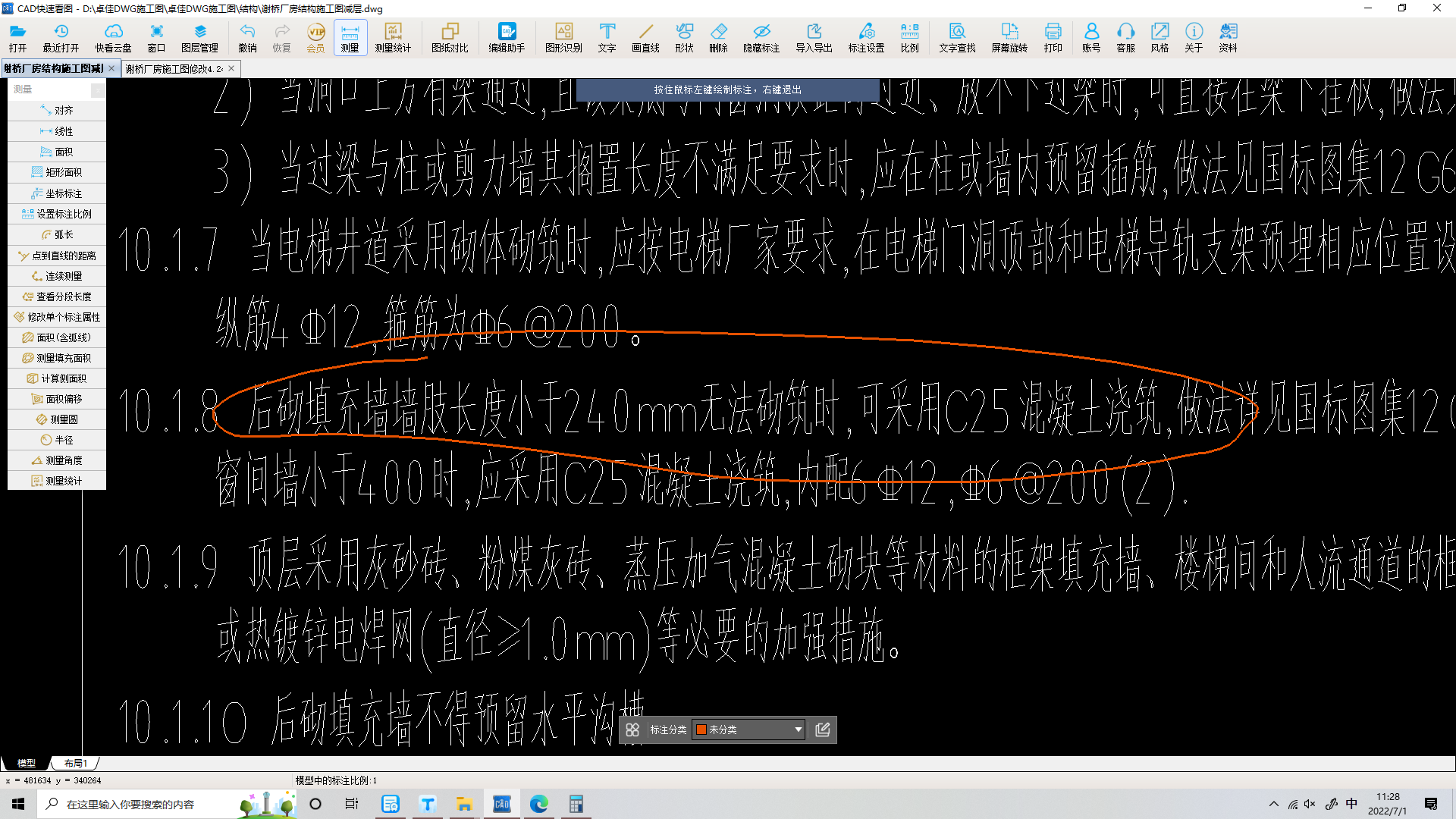Click the 打印 print icon
Screen dimensions: 1456x819
click(1053, 36)
